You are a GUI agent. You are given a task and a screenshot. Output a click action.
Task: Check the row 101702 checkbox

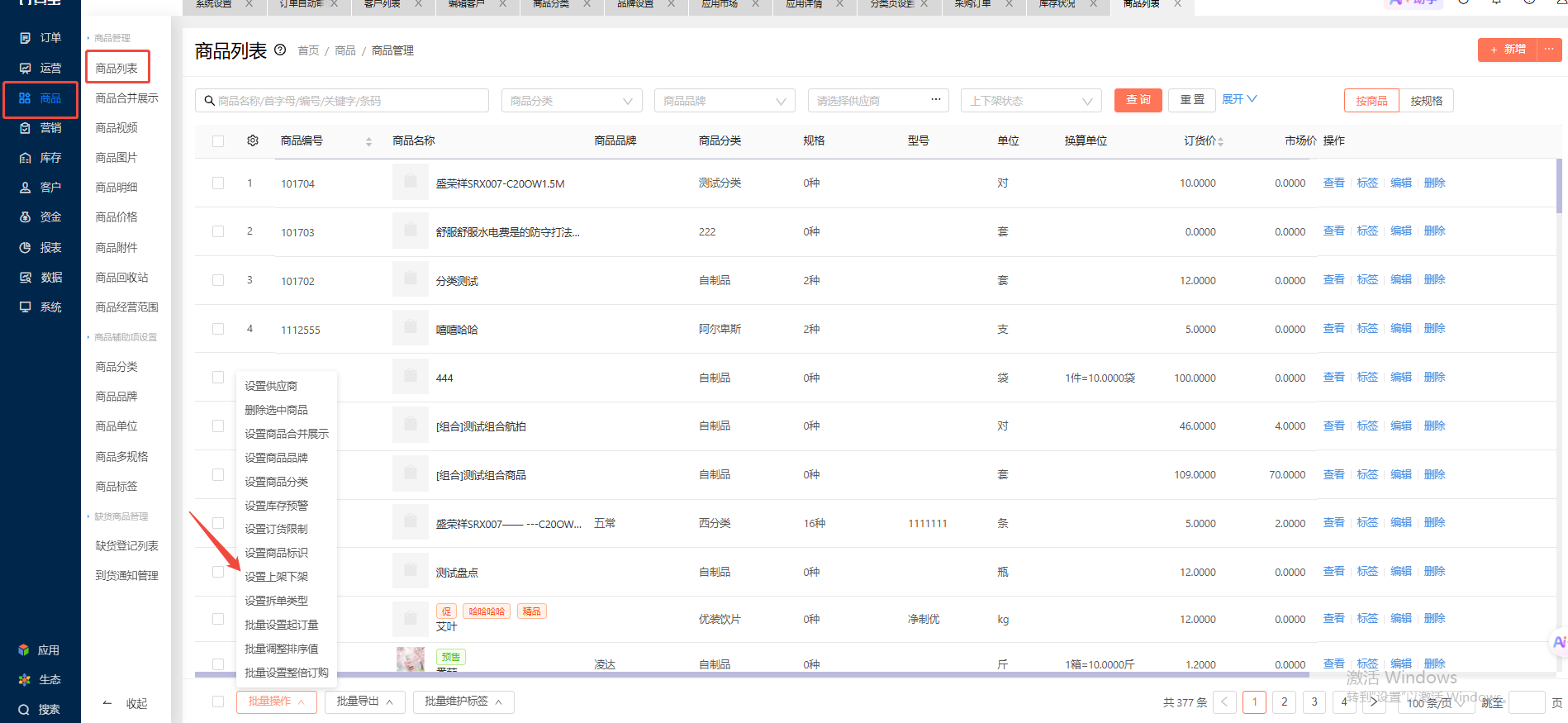[x=218, y=280]
